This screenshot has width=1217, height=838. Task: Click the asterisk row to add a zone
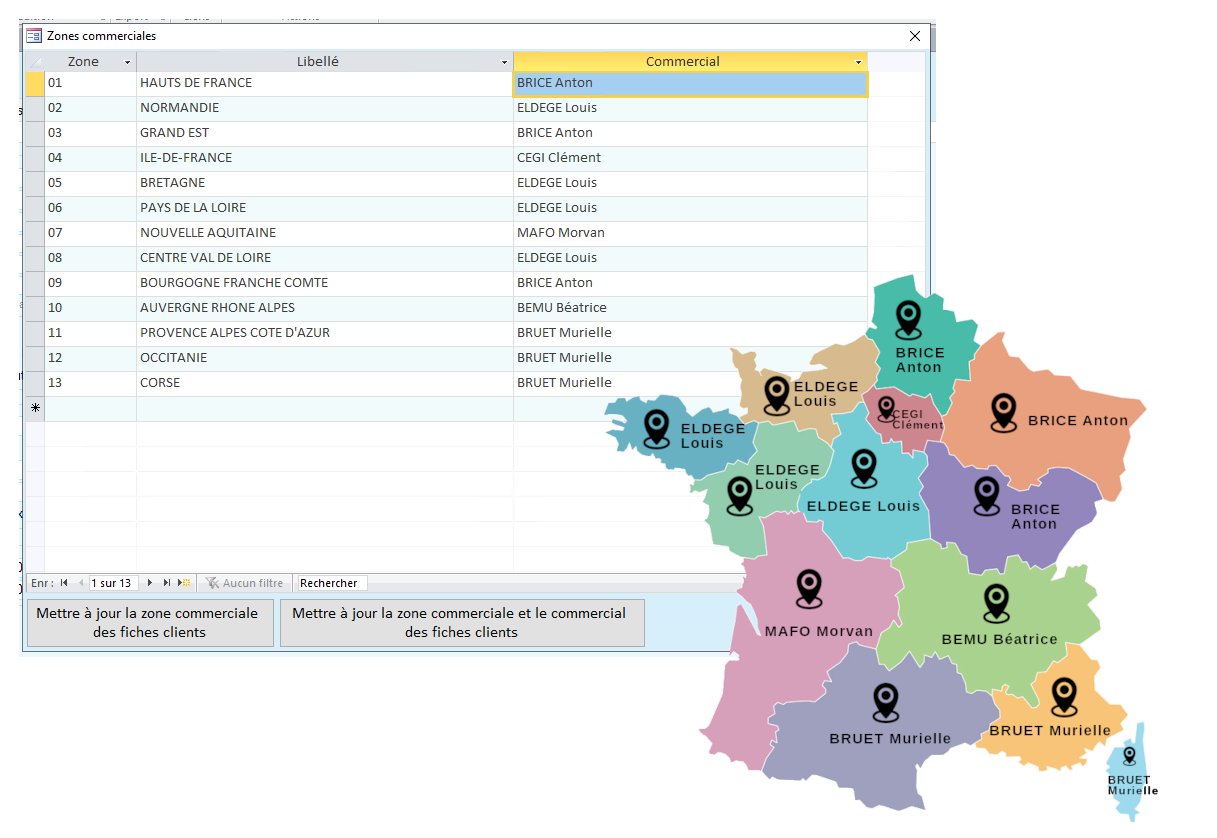[34, 407]
